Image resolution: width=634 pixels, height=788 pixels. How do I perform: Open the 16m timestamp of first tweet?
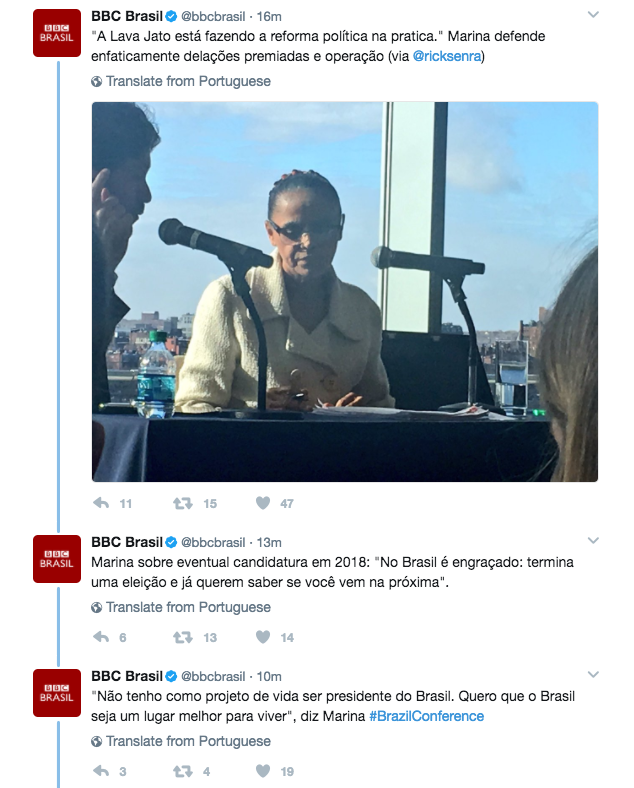[x=269, y=16]
